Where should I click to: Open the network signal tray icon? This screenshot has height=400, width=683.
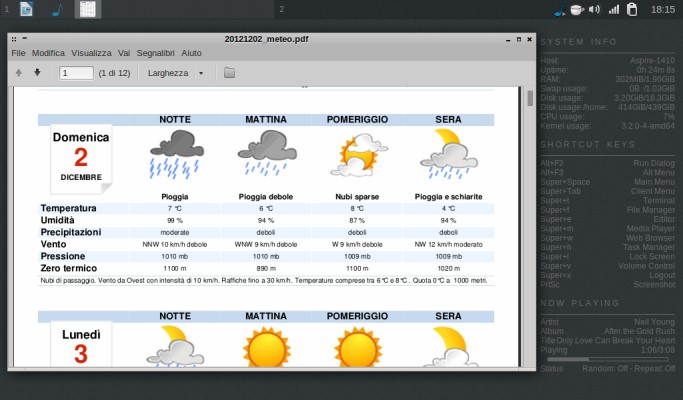click(x=613, y=9)
